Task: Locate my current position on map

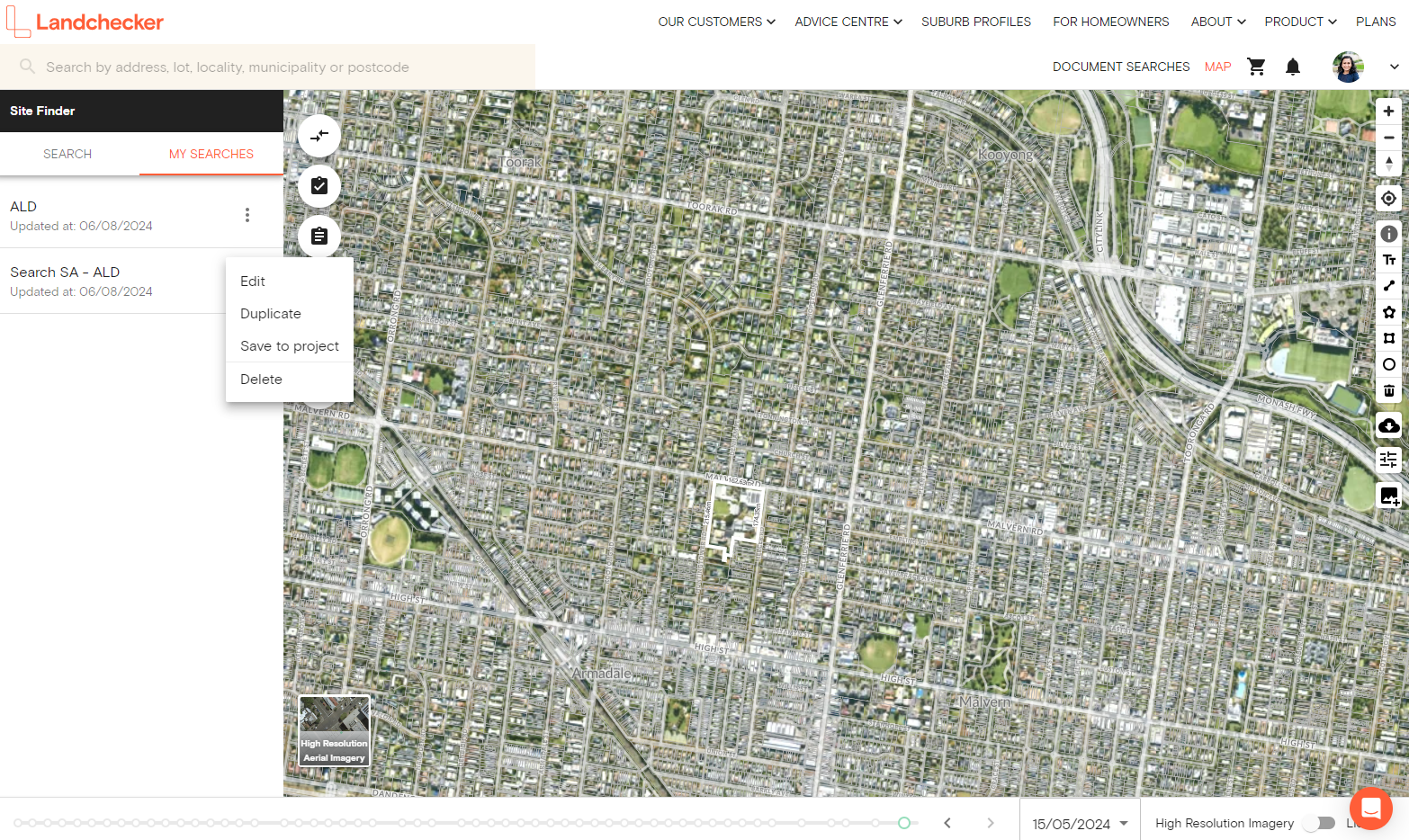Action: coord(1388,199)
